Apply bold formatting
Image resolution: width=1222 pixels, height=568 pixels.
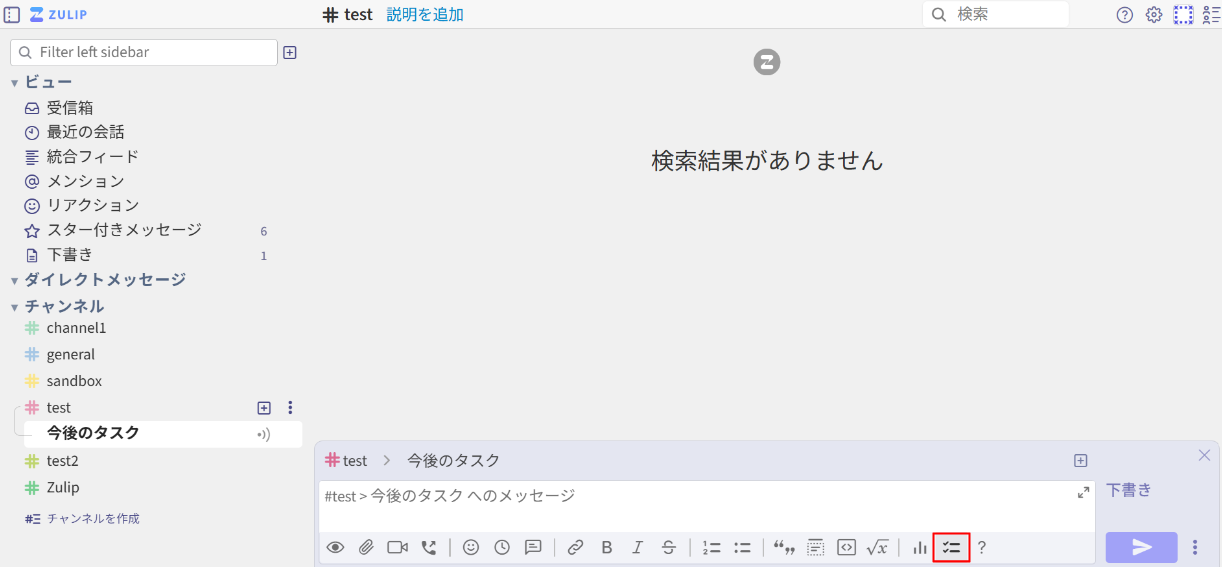coord(607,547)
